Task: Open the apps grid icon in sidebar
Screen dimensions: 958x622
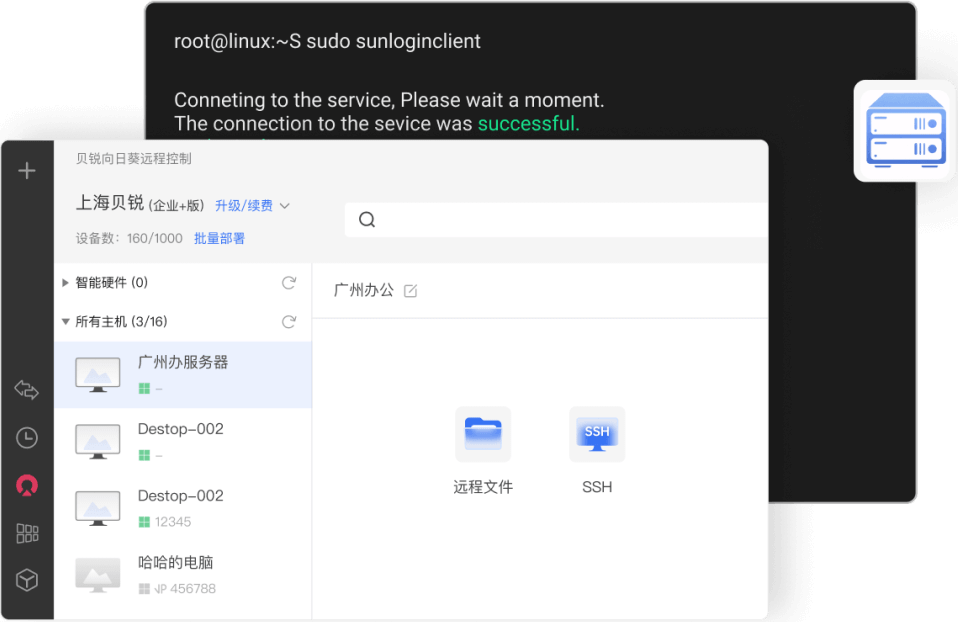Action: pos(27,533)
